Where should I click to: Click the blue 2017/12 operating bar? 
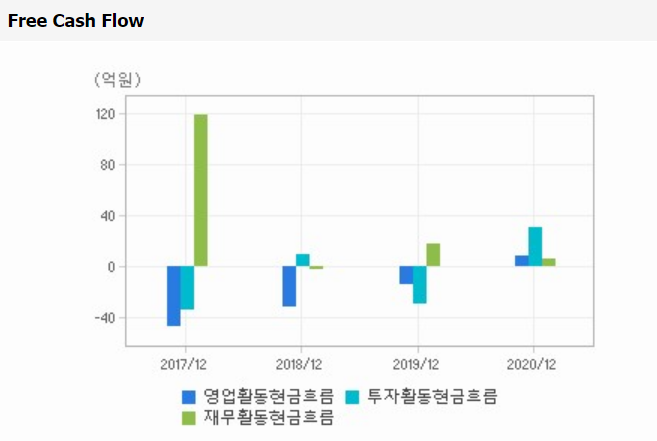174,296
